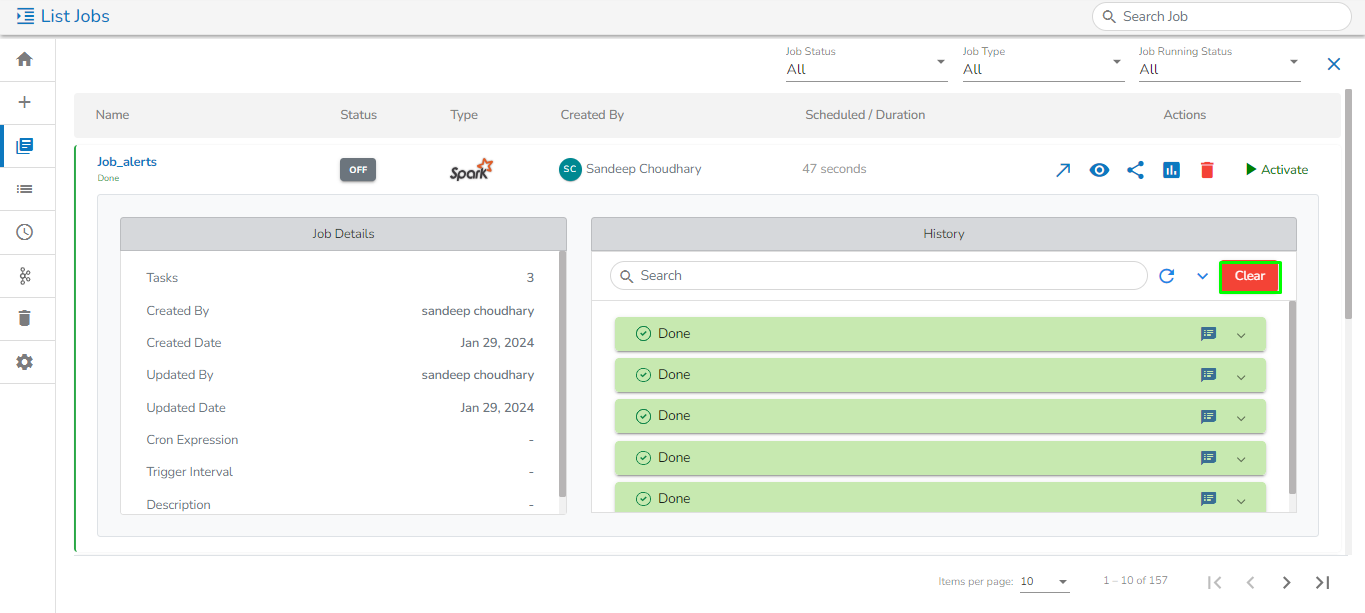
Task: Click the arrow icon to open Job_alerts
Action: click(x=1063, y=170)
